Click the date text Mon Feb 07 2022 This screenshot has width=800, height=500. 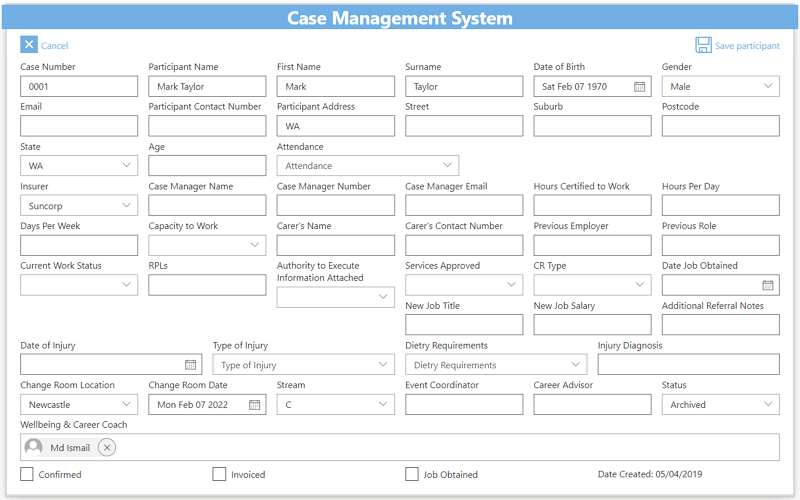[x=192, y=405]
